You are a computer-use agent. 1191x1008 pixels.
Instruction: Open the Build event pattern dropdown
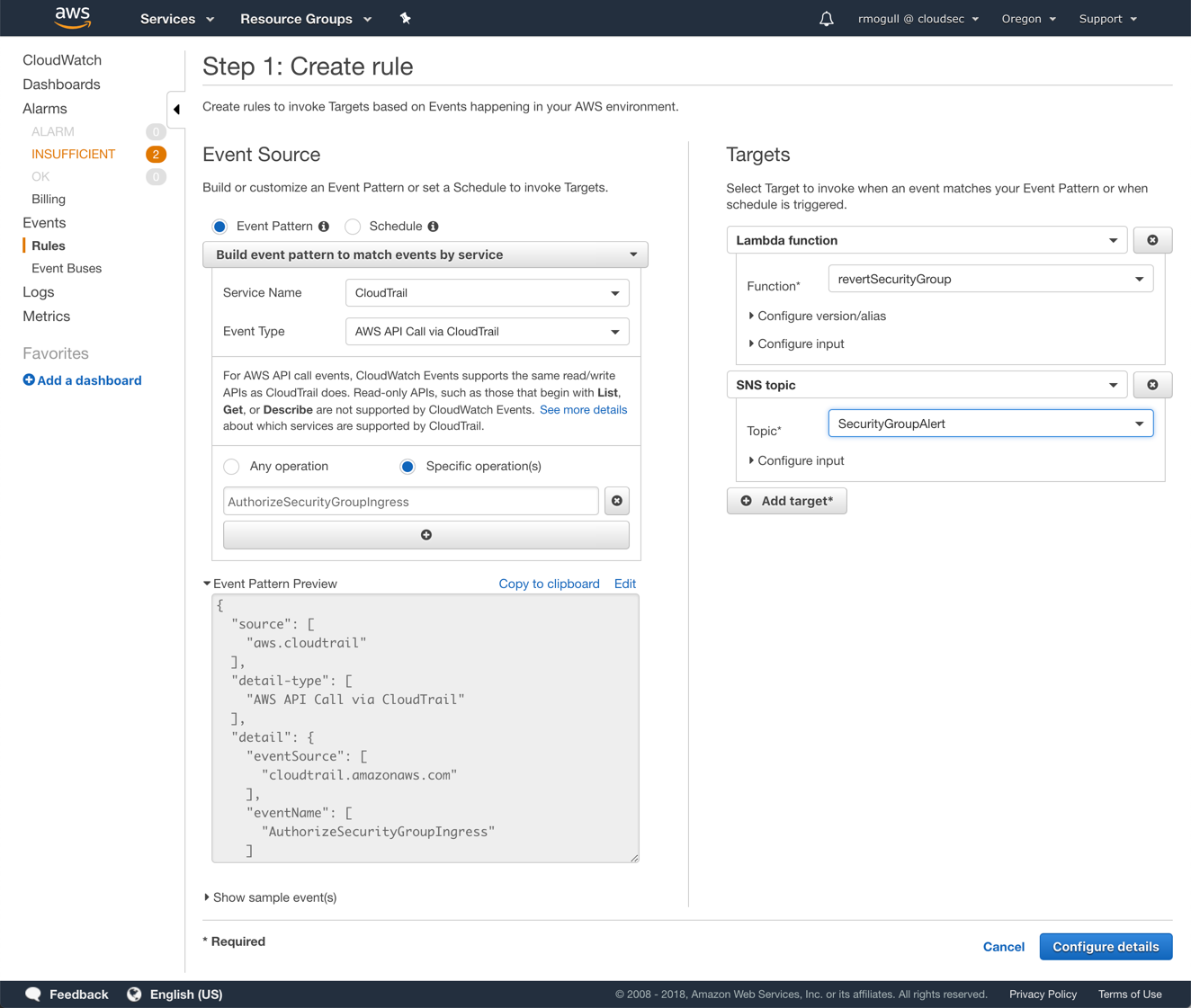(425, 254)
